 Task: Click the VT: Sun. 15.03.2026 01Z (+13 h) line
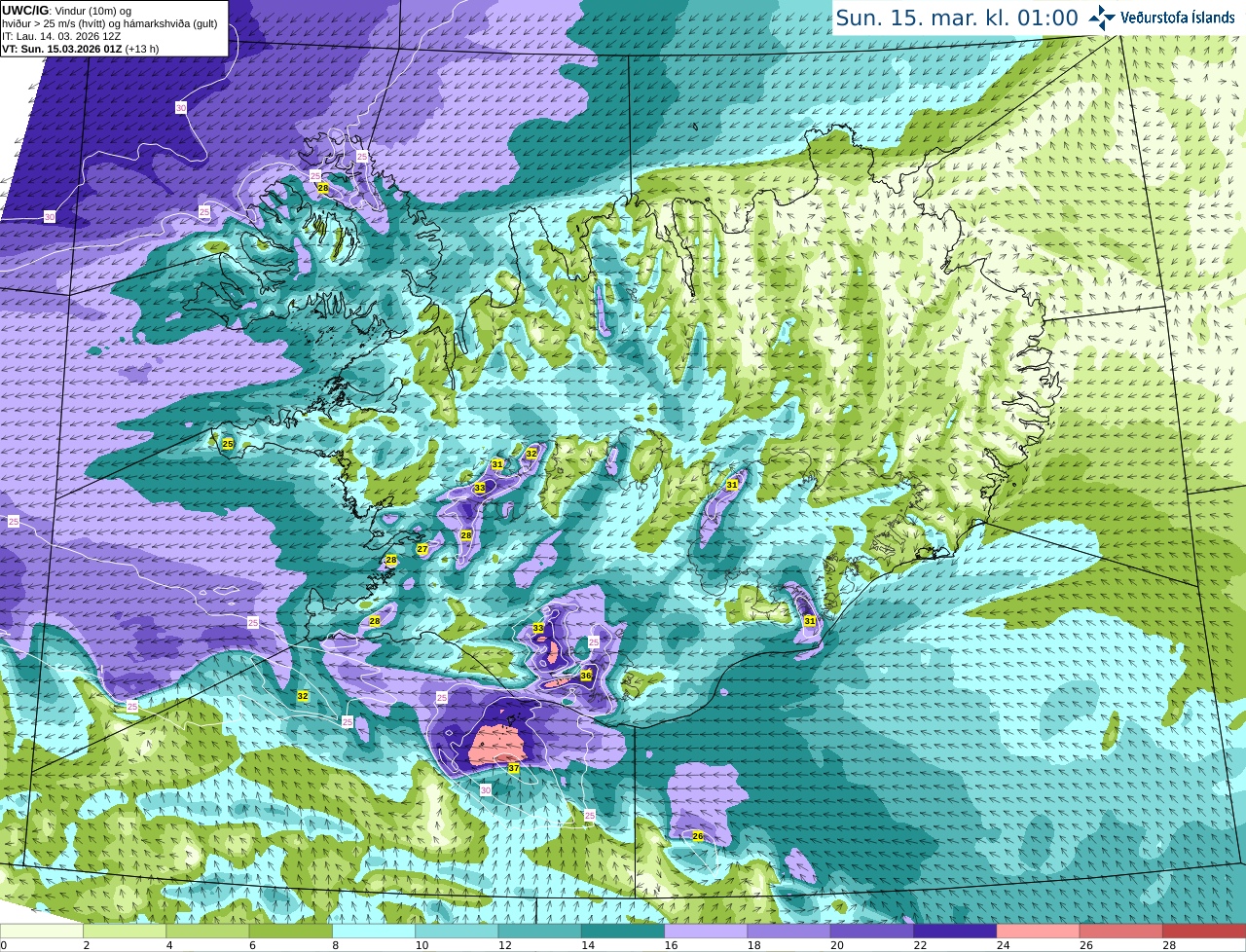tap(81, 49)
